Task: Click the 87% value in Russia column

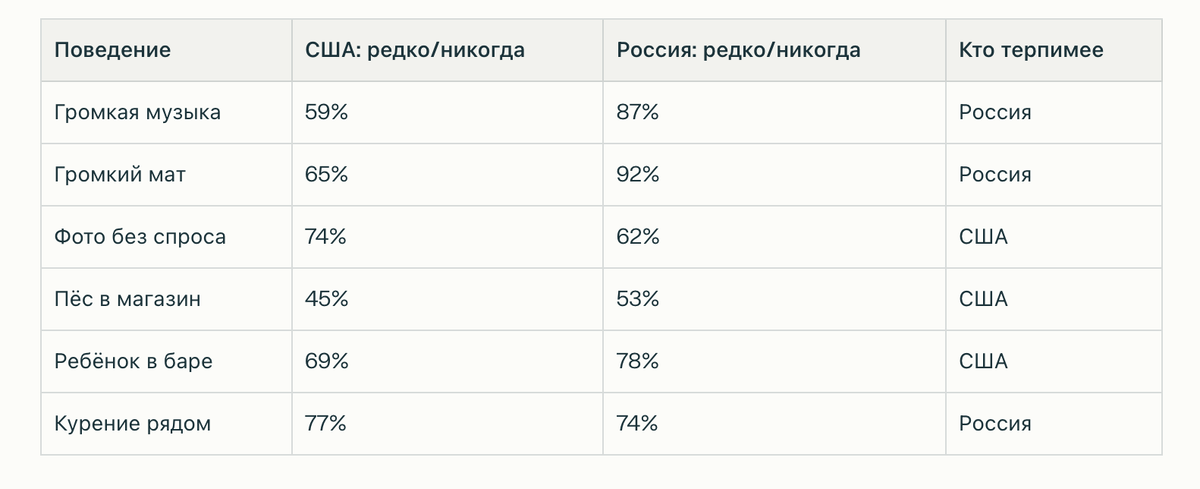Action: point(637,113)
